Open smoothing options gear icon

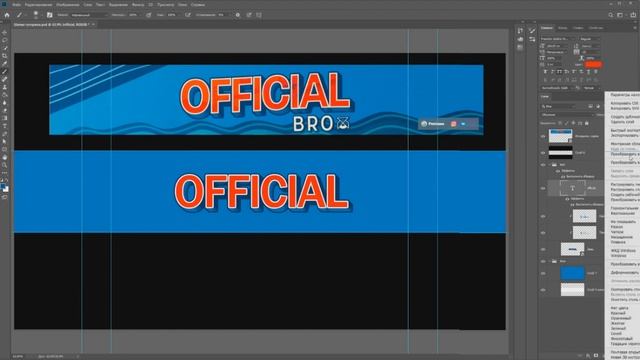point(238,15)
